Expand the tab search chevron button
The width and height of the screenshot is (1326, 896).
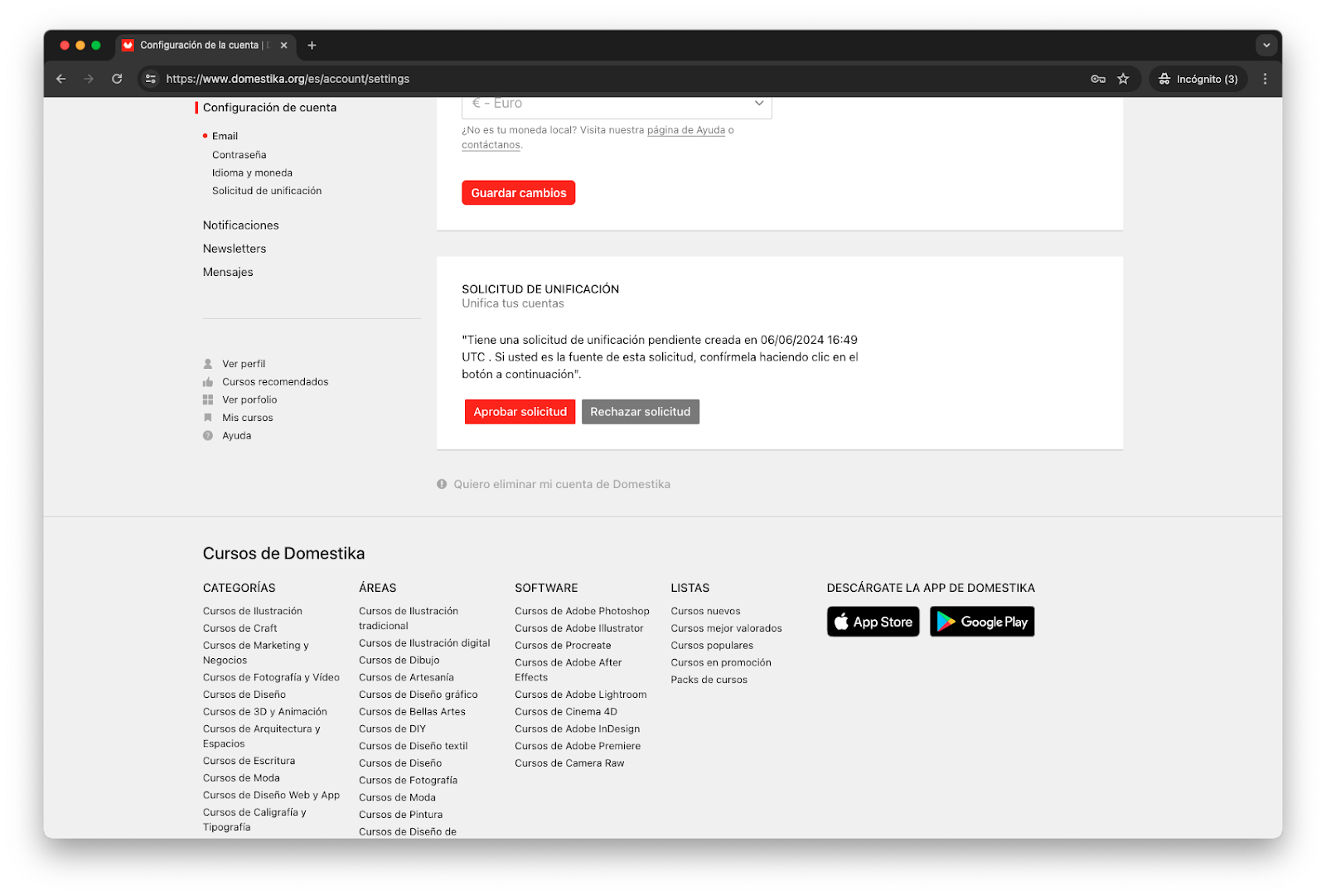[1266, 46]
